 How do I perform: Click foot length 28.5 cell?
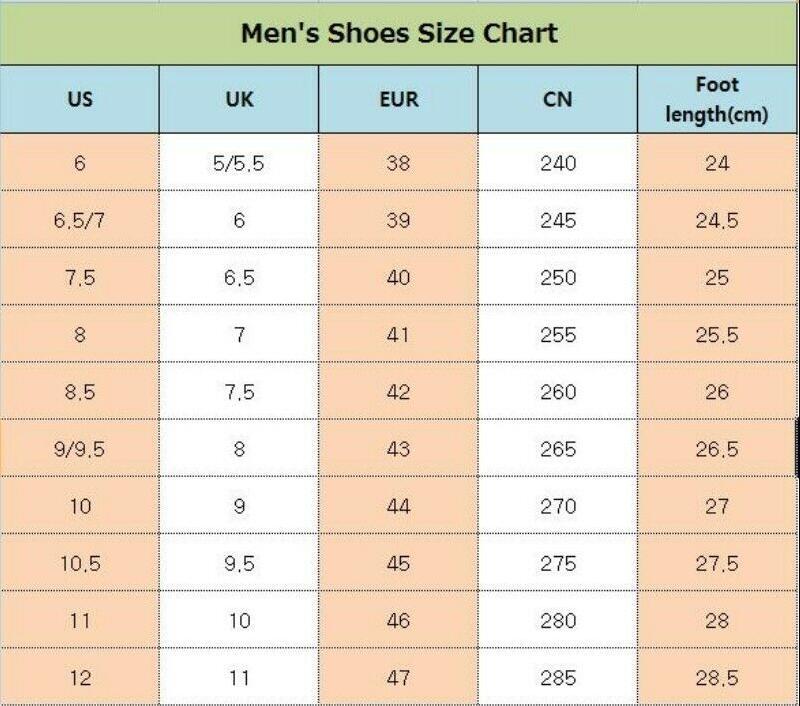click(x=717, y=678)
